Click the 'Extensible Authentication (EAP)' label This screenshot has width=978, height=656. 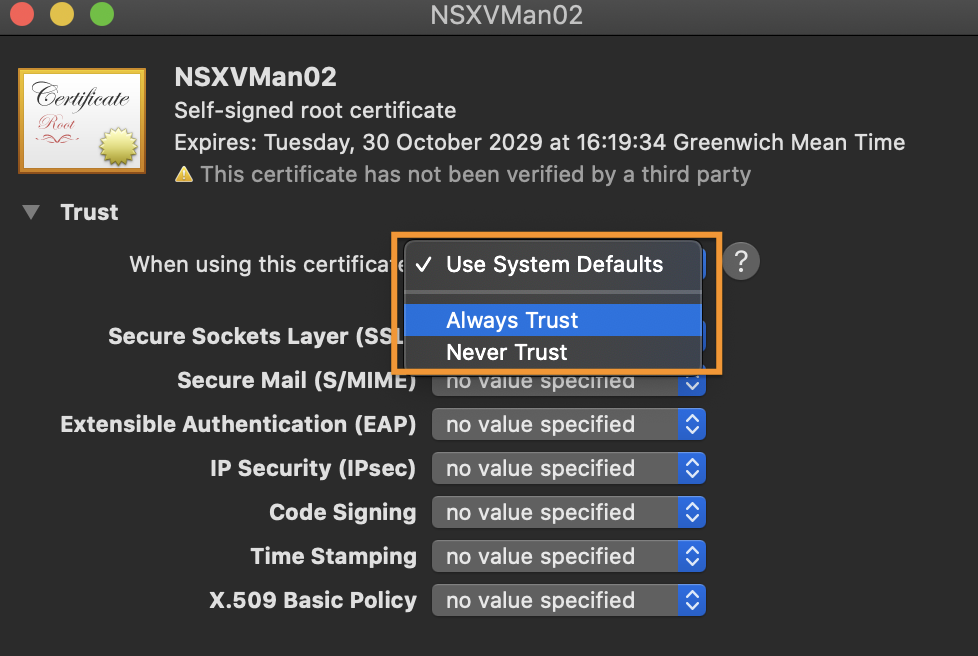pos(238,425)
